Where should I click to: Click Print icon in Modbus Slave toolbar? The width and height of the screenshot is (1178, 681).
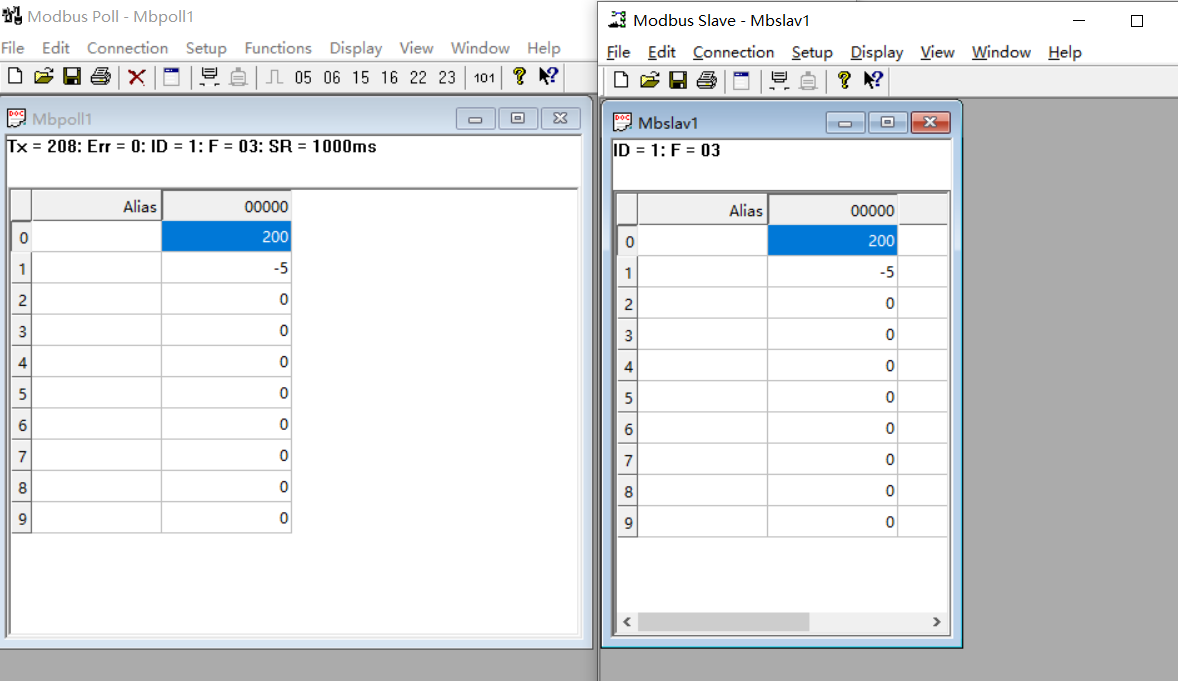click(706, 81)
